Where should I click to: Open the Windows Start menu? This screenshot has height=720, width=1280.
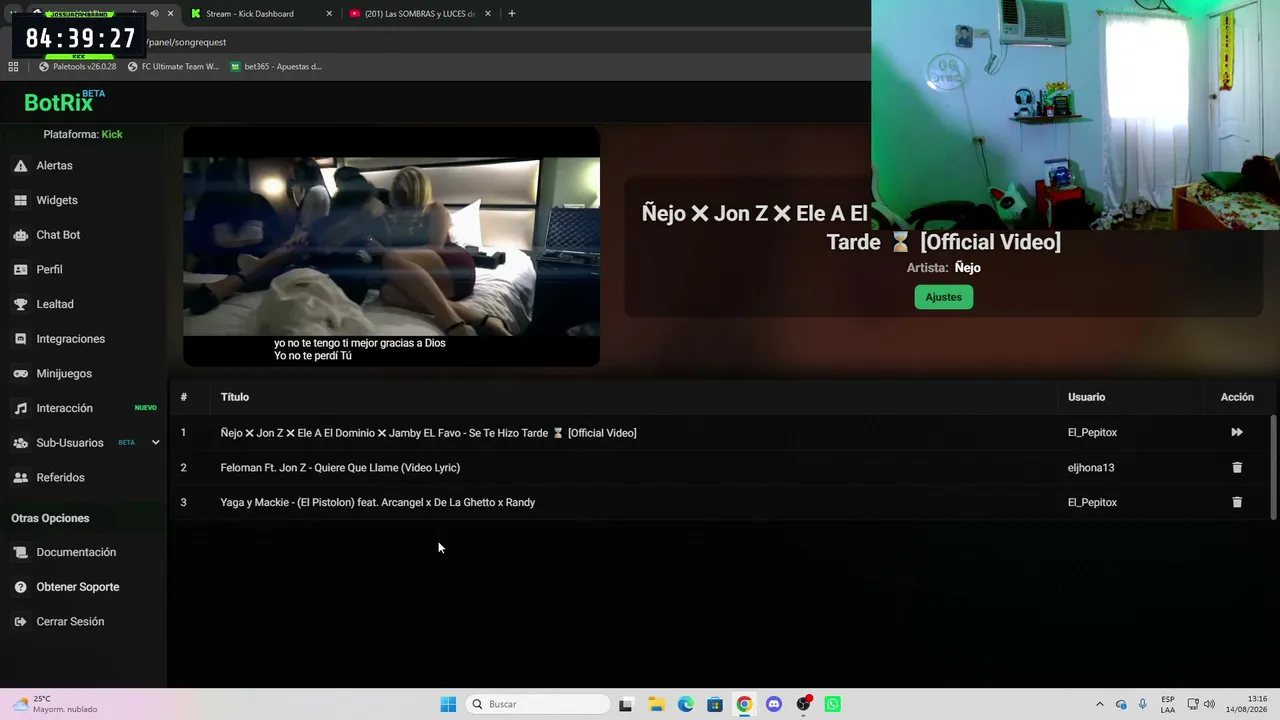pyautogui.click(x=448, y=704)
